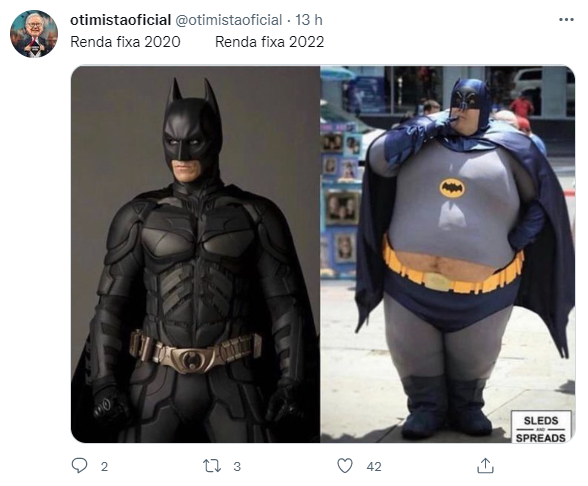Open the share upload icon
Image resolution: width=588 pixels, height=486 pixels.
click(485, 465)
